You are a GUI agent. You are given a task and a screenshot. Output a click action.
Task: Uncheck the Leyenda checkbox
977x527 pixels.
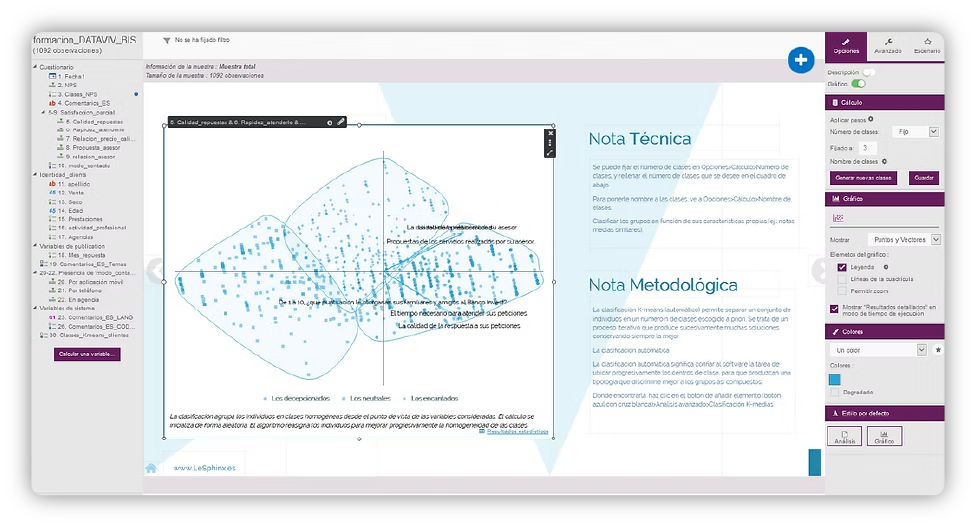click(842, 267)
